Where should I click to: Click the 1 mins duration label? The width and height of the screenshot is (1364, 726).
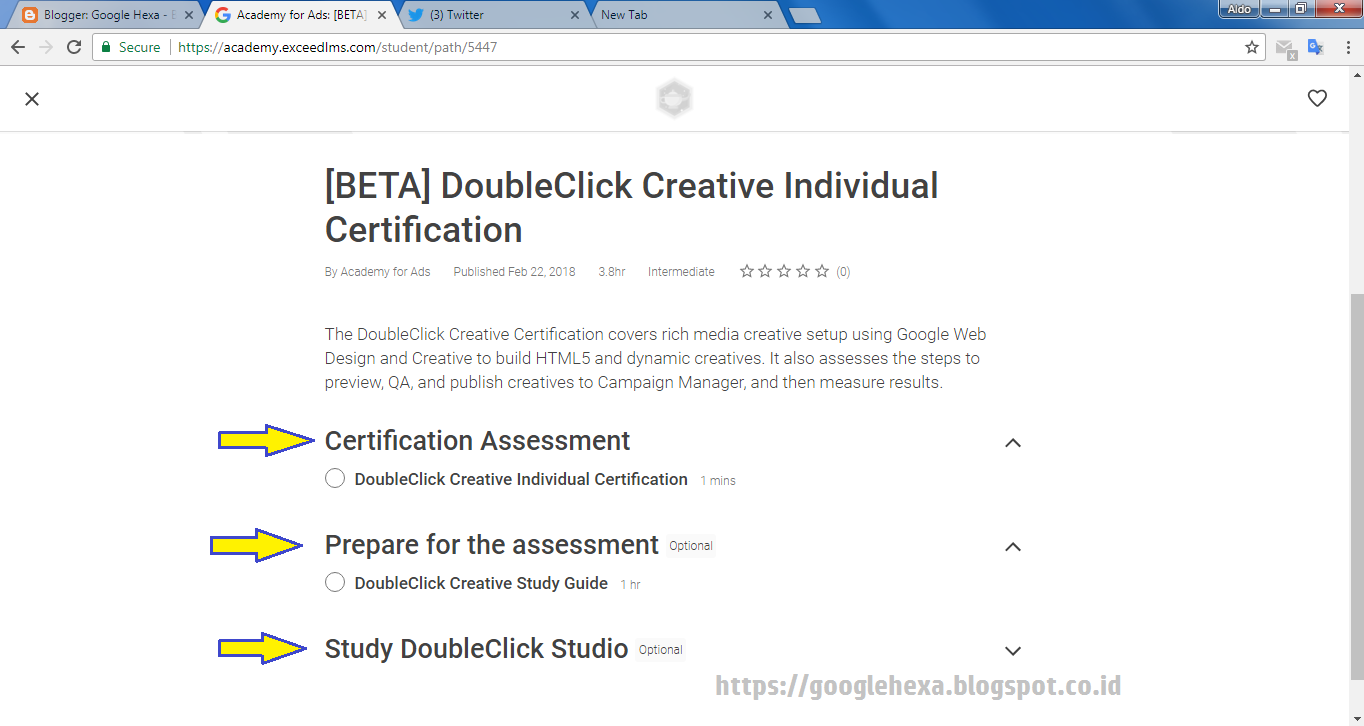coord(718,481)
